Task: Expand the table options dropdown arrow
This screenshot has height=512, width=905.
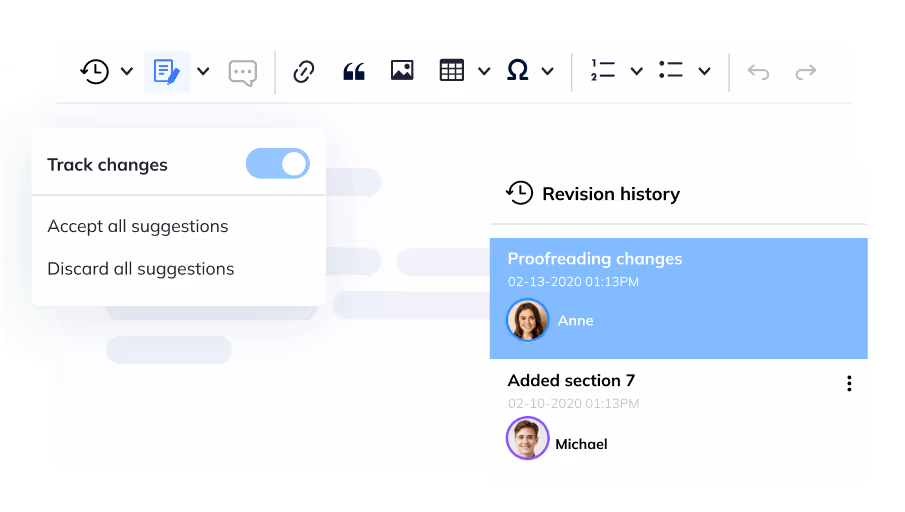Action: point(484,71)
